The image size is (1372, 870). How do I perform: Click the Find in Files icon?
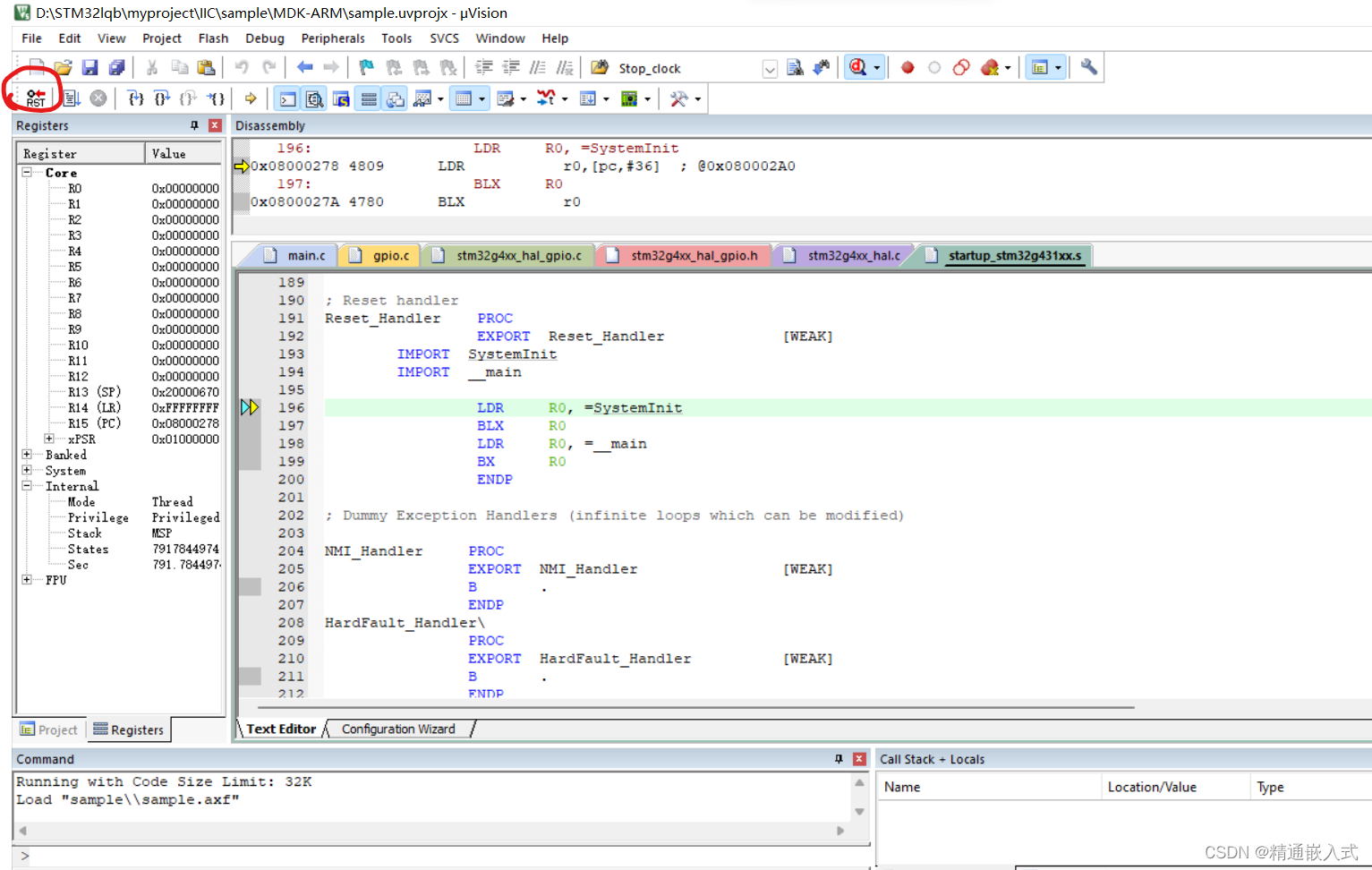(600, 67)
